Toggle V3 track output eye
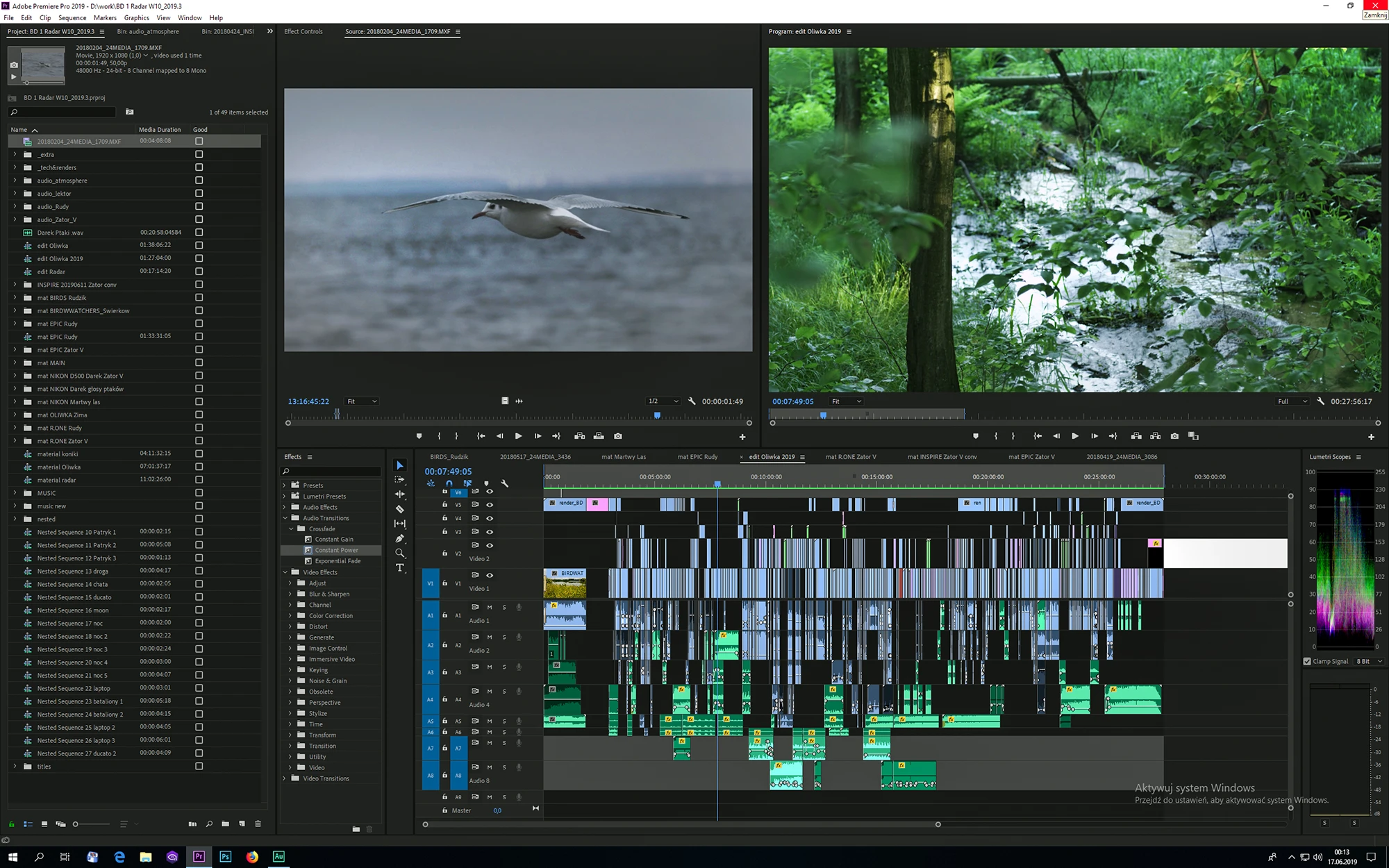The height and width of the screenshot is (868, 1389). [490, 532]
